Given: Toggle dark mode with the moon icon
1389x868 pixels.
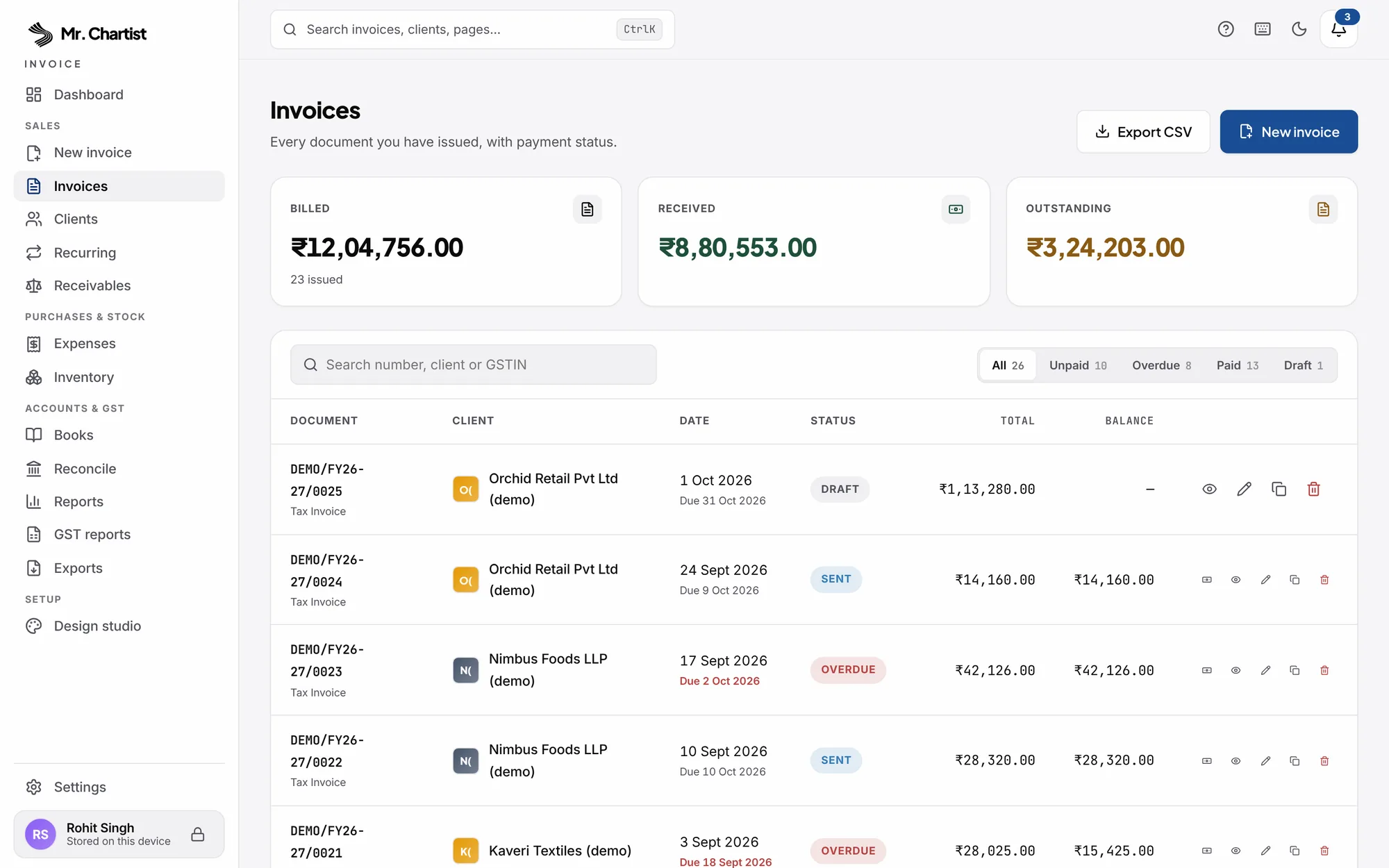Looking at the screenshot, I should [x=1299, y=29].
